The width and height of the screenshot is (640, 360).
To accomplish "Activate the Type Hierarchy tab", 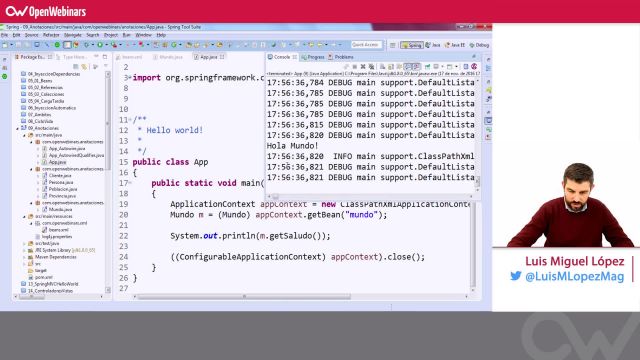I will tap(72, 57).
